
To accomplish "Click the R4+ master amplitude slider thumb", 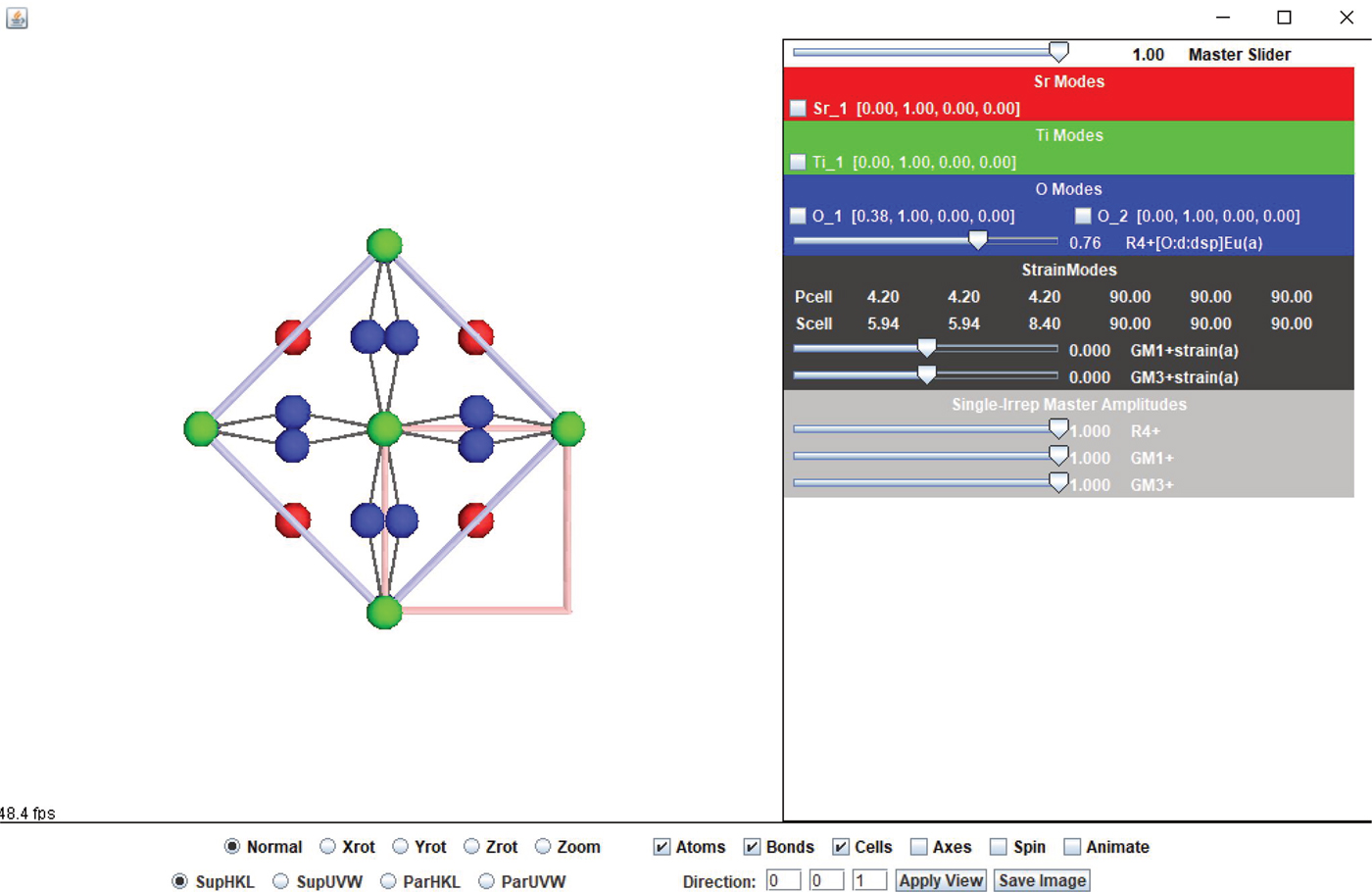I will 1058,428.
